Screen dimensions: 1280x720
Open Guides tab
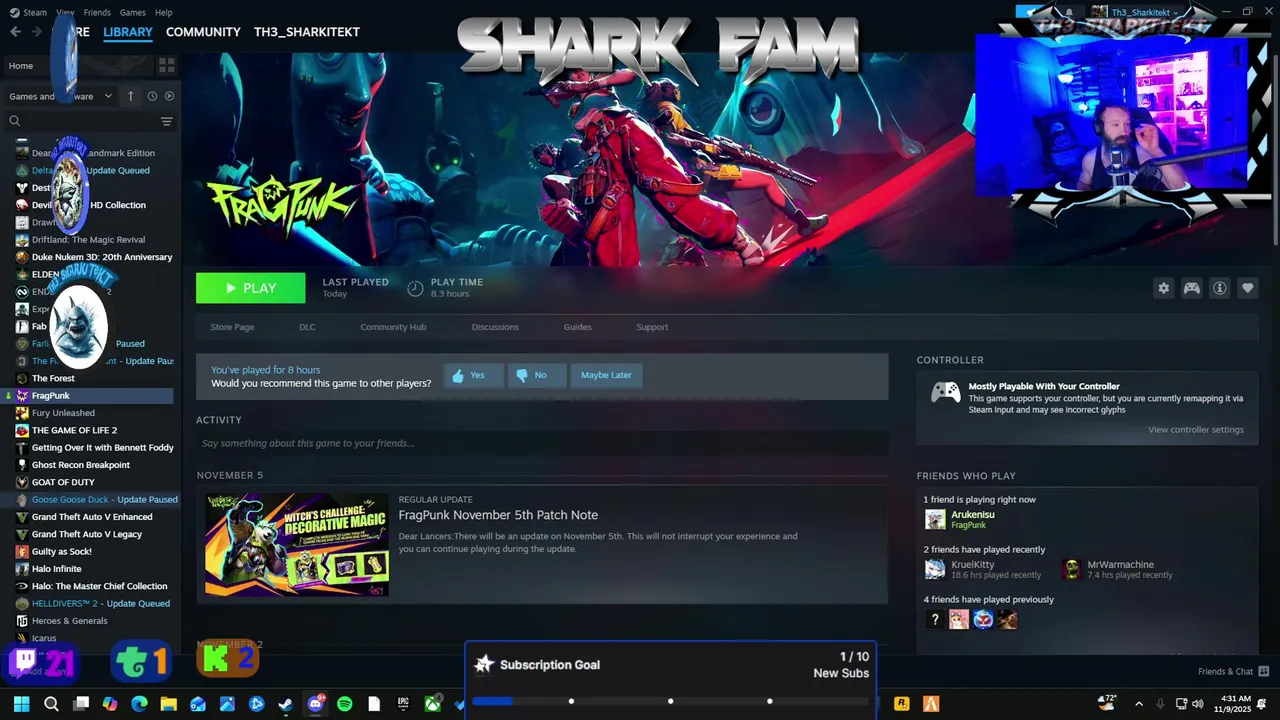coord(577,327)
